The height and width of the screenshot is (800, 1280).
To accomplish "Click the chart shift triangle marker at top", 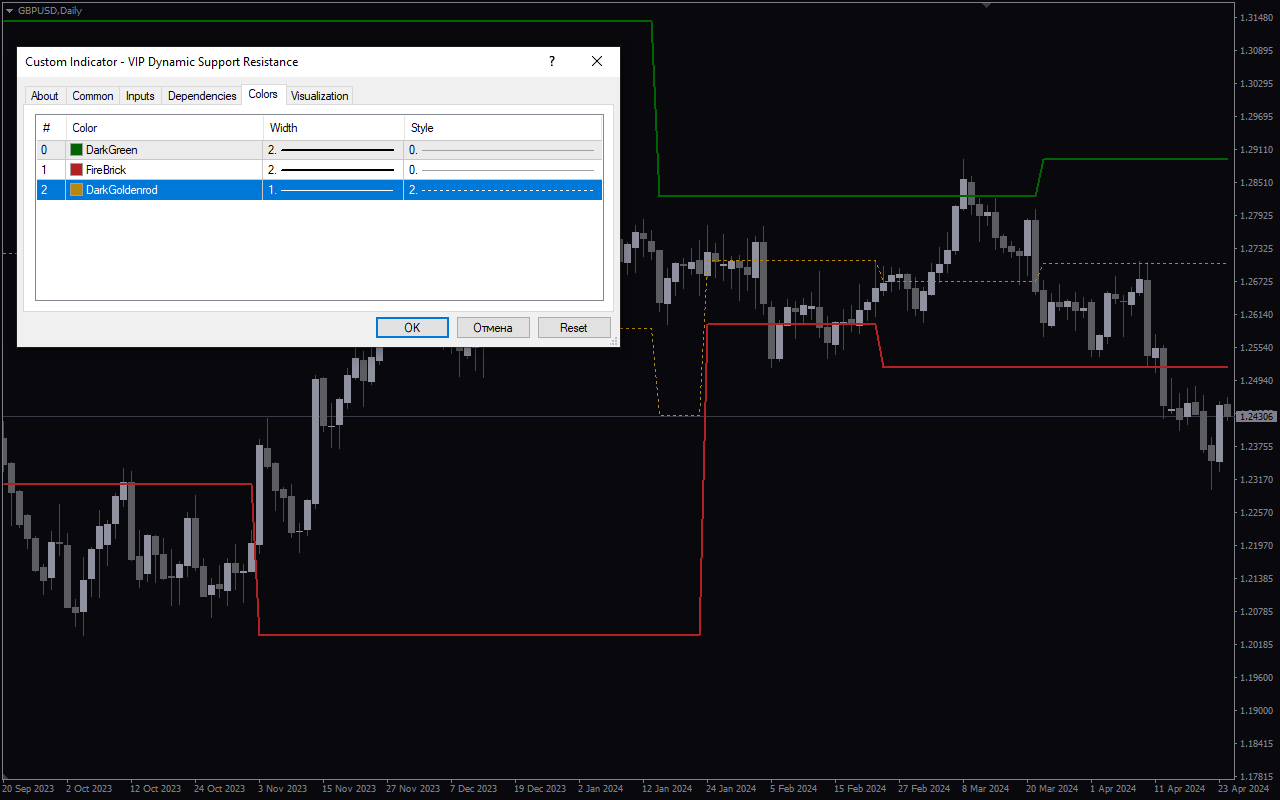I will coord(987,5).
